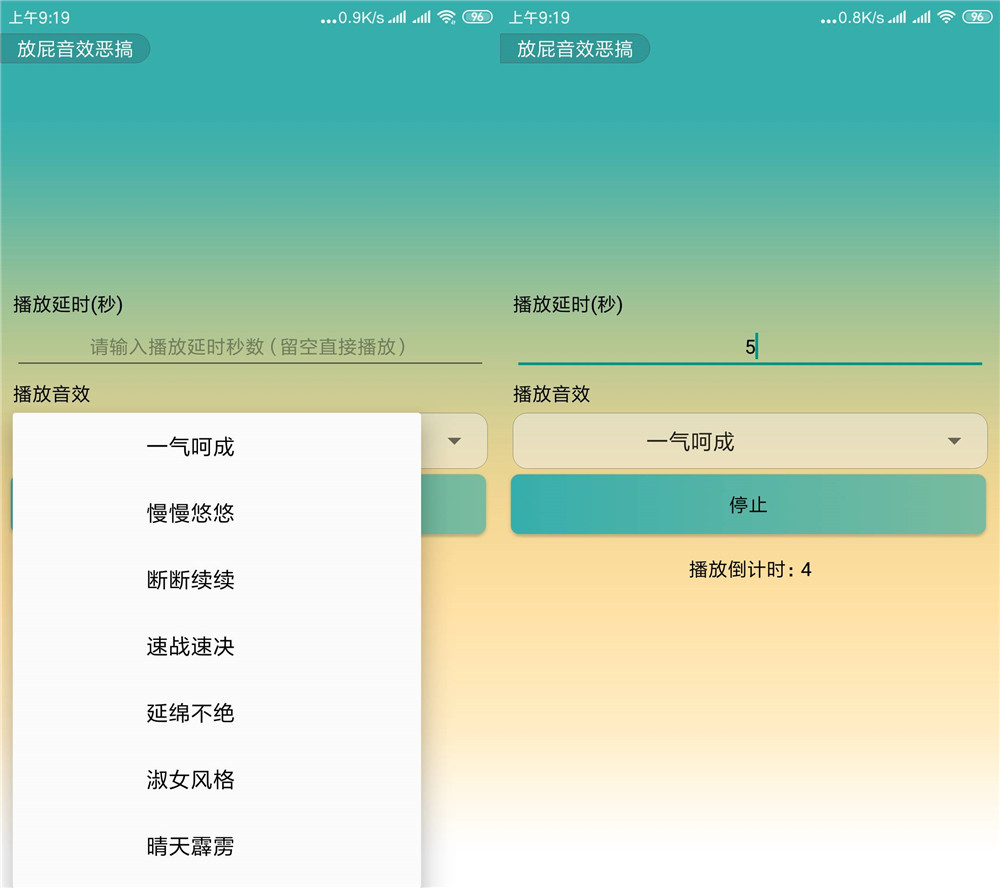Tap the left screen's 放屁音效恶搞 title label
Image resolution: width=1000 pixels, height=888 pixels.
(75, 49)
